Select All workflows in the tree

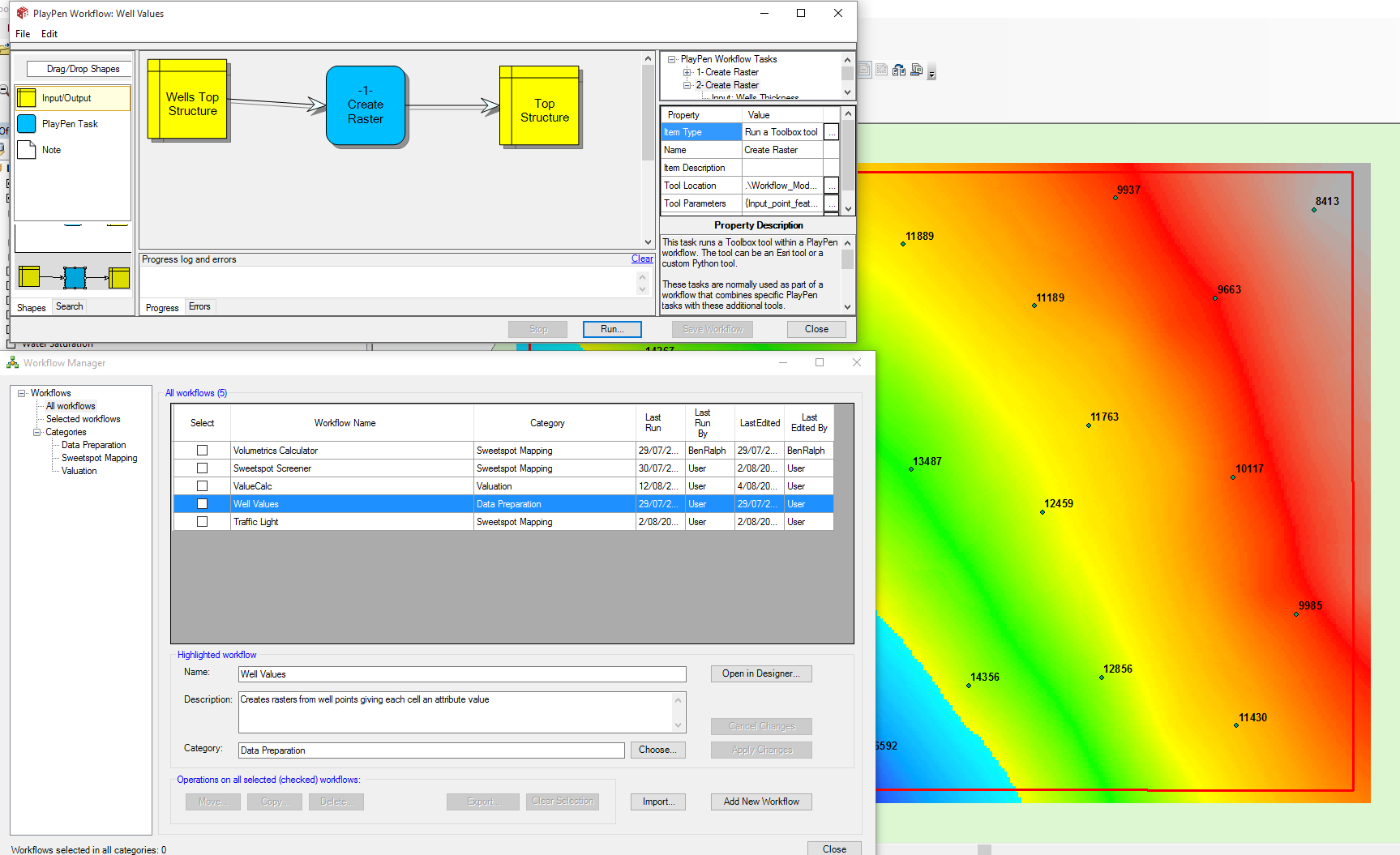point(71,406)
